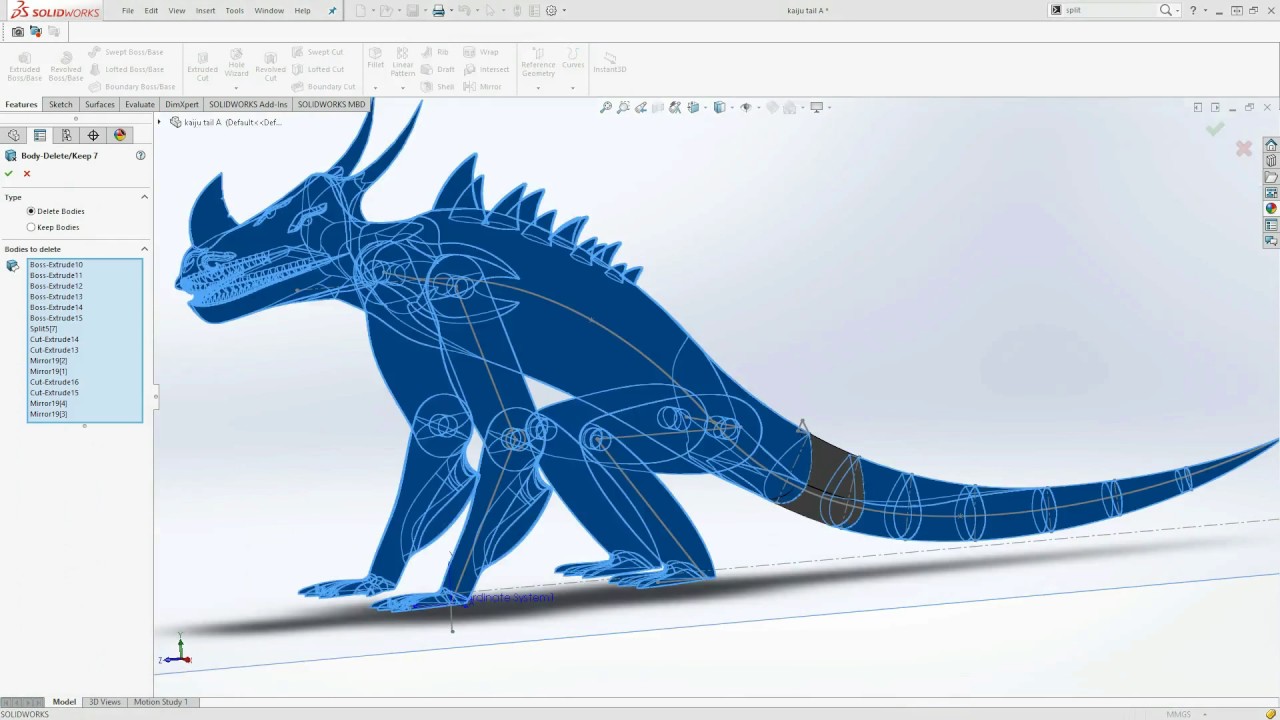Confirm with large green check in viewport corner
The height and width of the screenshot is (720, 1280).
pyautogui.click(x=1215, y=129)
